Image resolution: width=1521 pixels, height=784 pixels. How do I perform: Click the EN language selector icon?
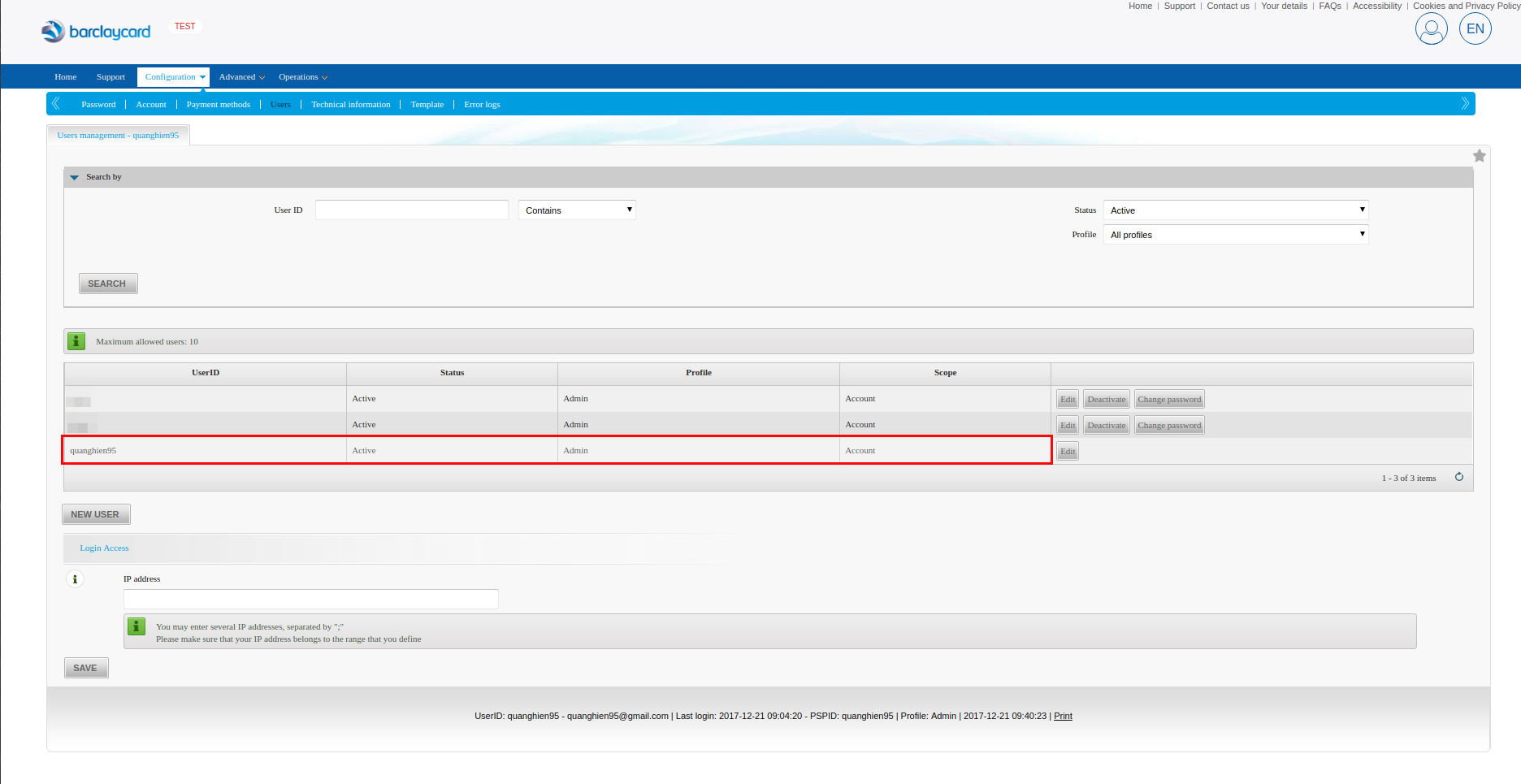click(1475, 29)
